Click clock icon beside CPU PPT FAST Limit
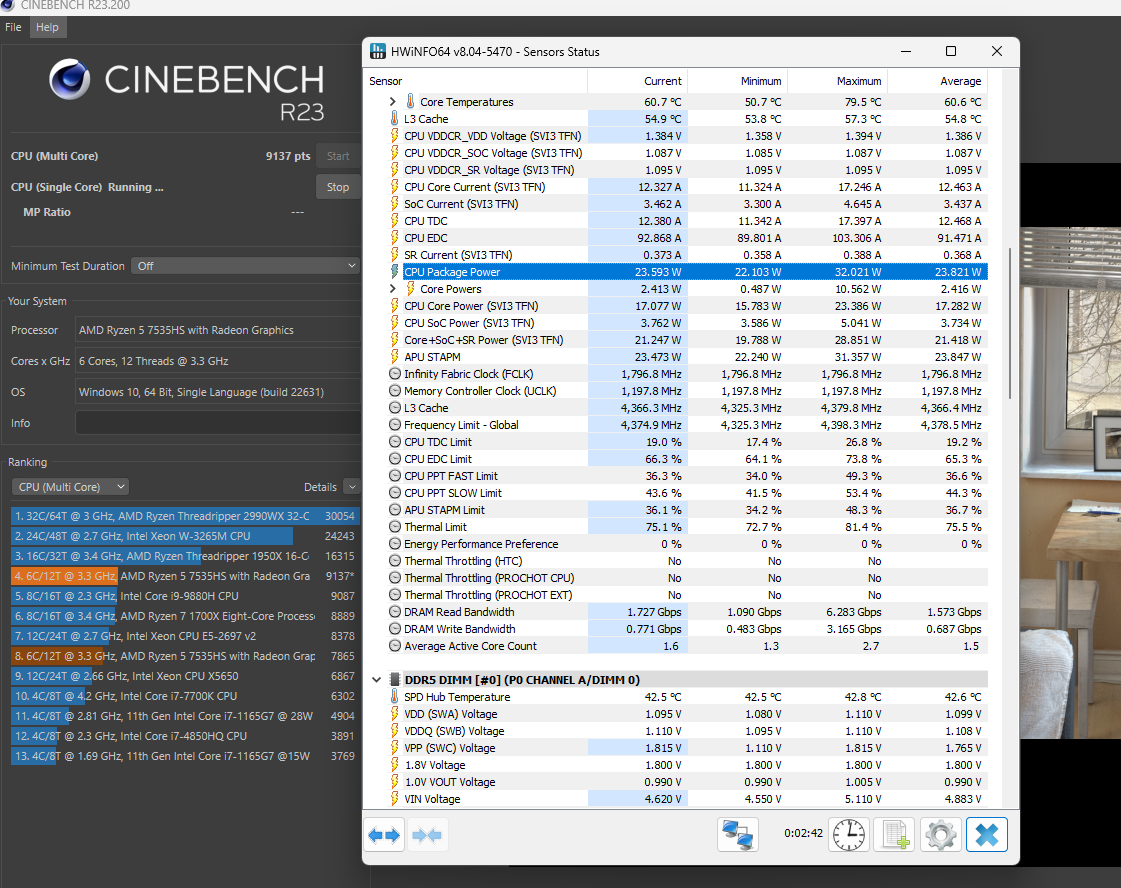Screen dimensions: 1121x888 pyautogui.click(x=395, y=476)
